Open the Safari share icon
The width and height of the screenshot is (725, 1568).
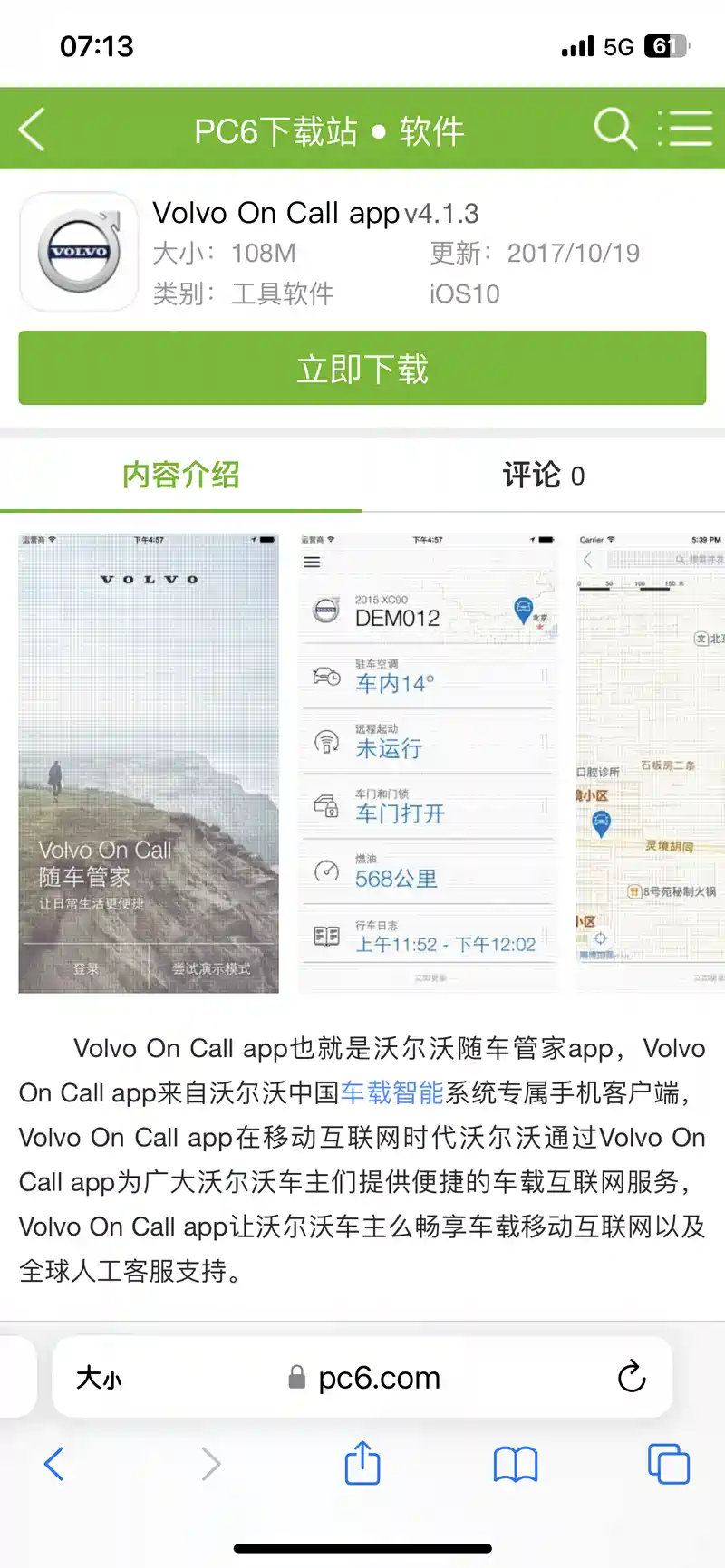click(x=362, y=1463)
